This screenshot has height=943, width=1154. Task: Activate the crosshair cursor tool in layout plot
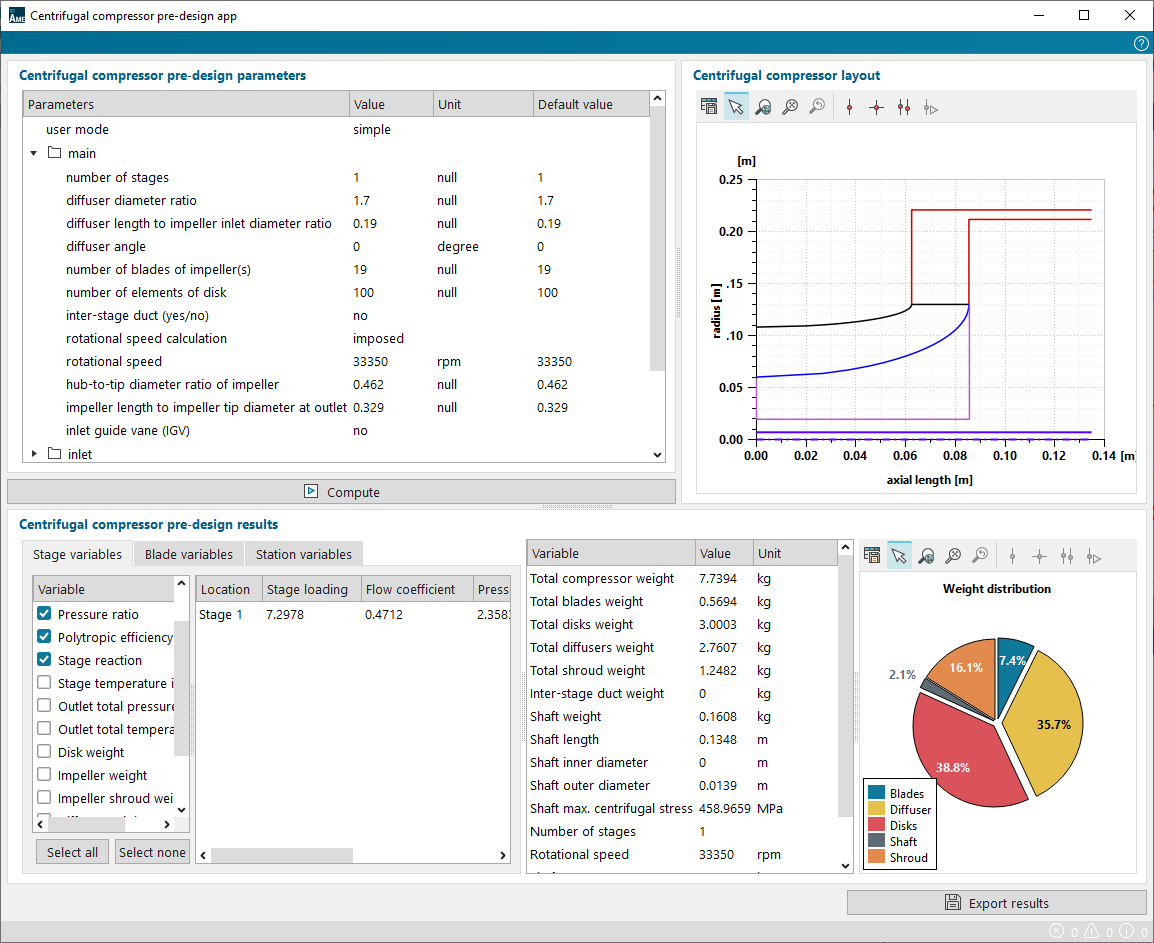click(876, 107)
